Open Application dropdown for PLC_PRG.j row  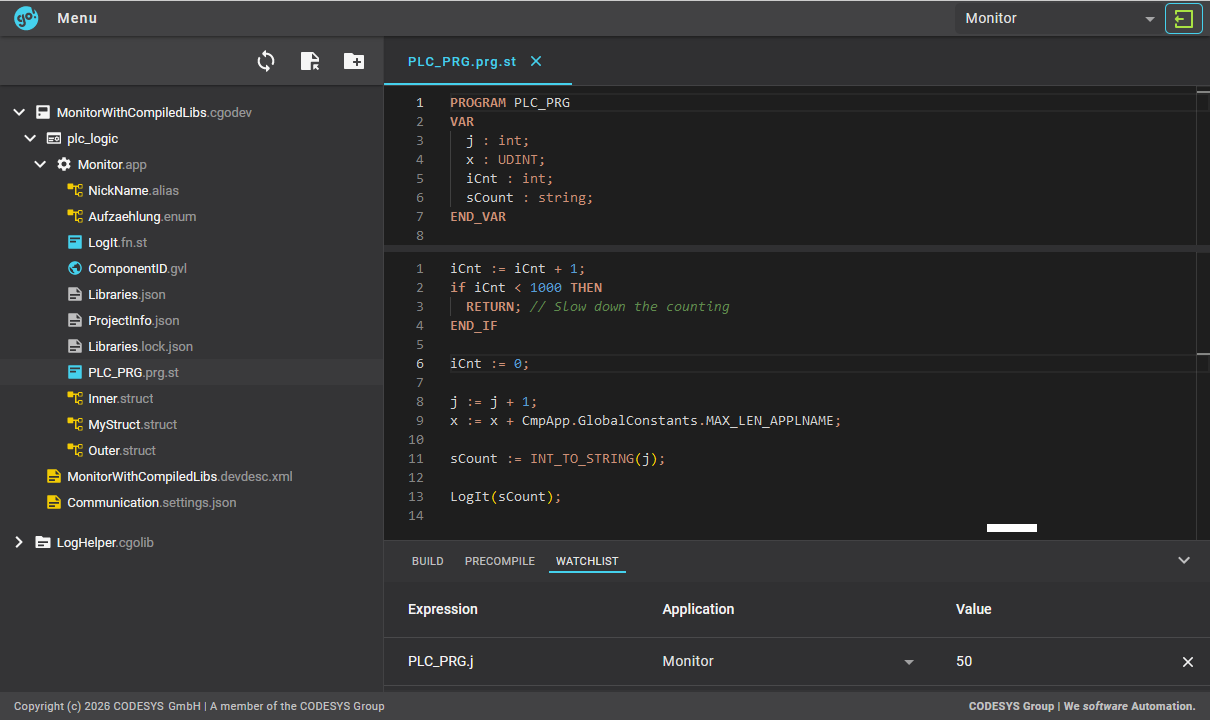pyautogui.click(x=909, y=662)
